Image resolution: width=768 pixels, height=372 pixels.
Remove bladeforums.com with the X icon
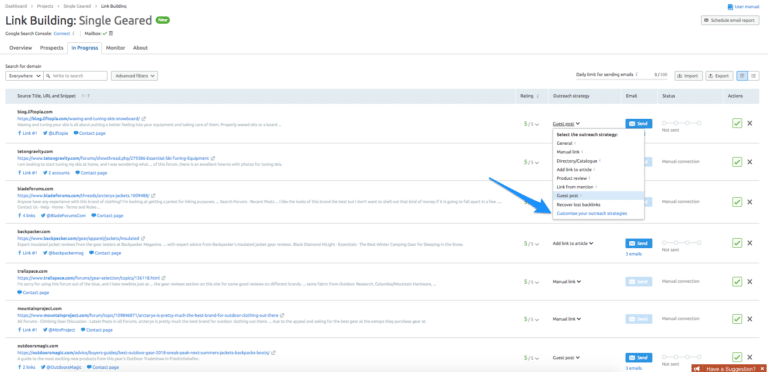(x=749, y=202)
